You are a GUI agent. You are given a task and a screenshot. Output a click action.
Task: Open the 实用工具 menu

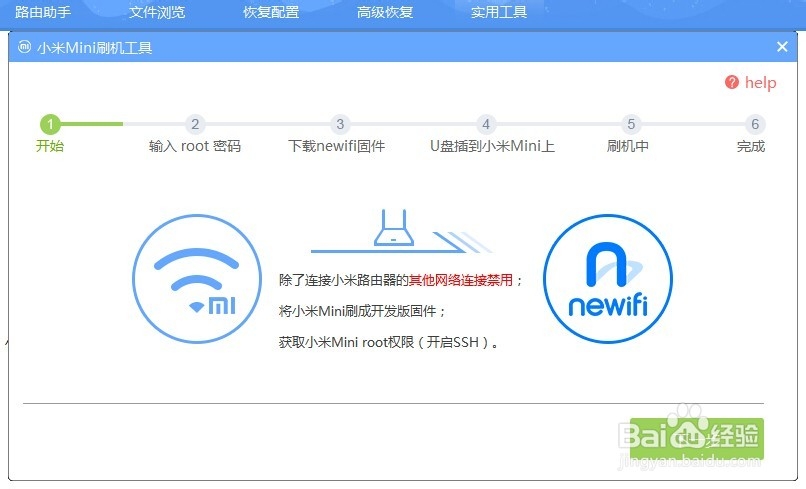499,12
